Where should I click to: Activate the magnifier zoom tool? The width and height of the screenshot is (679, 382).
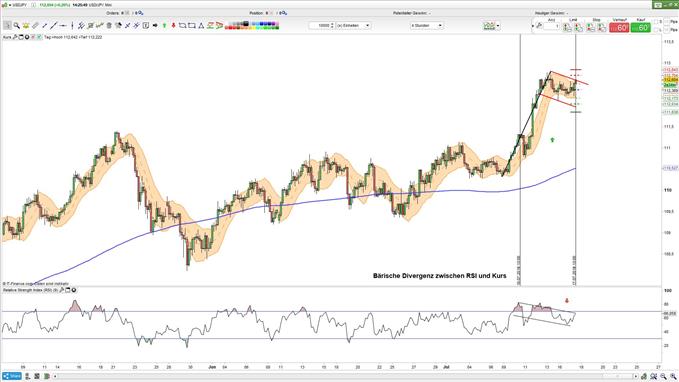click(x=16, y=26)
